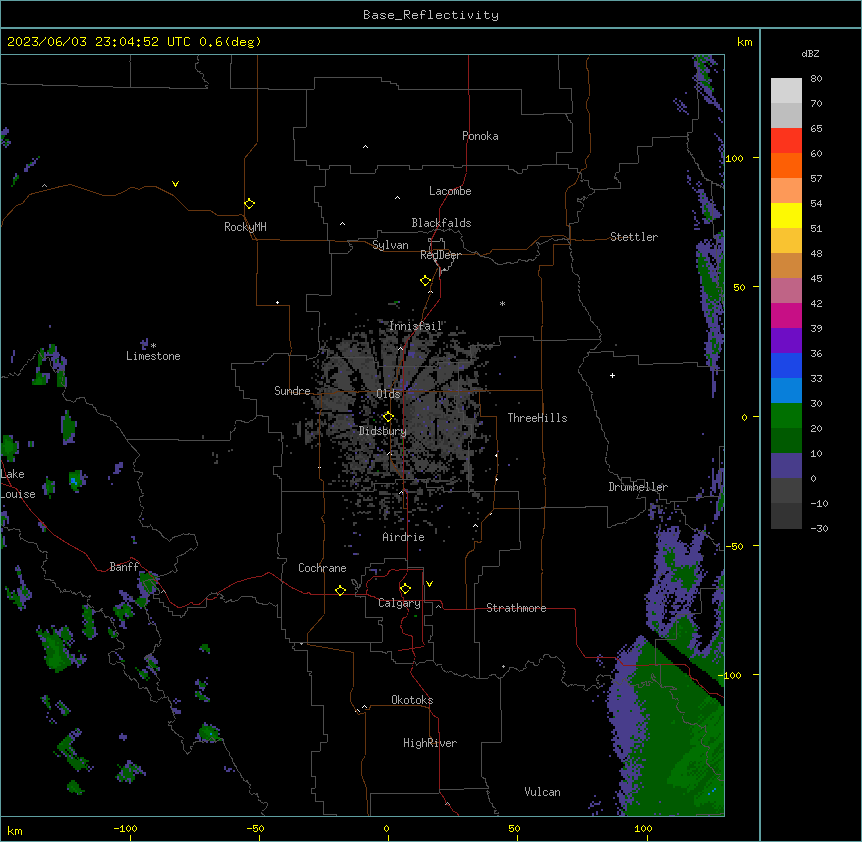Viewport: 862px width, 842px height.
Task: Click the yellow marker below Cochrane
Action: 340,590
